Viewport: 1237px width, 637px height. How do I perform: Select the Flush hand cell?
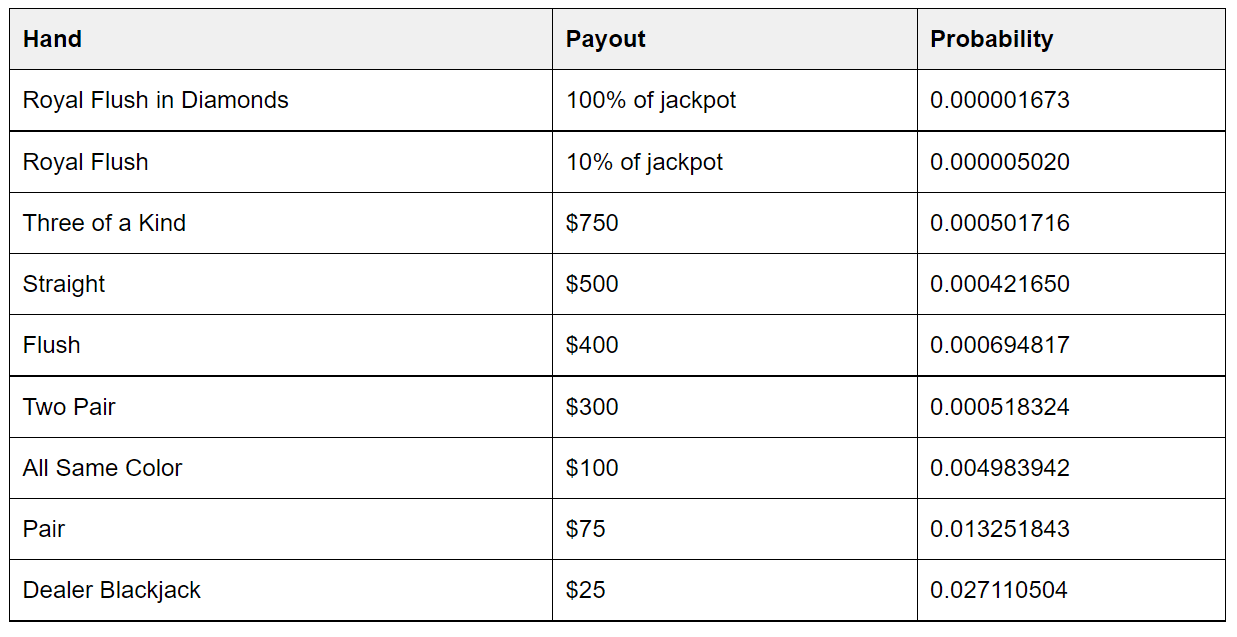(281, 345)
